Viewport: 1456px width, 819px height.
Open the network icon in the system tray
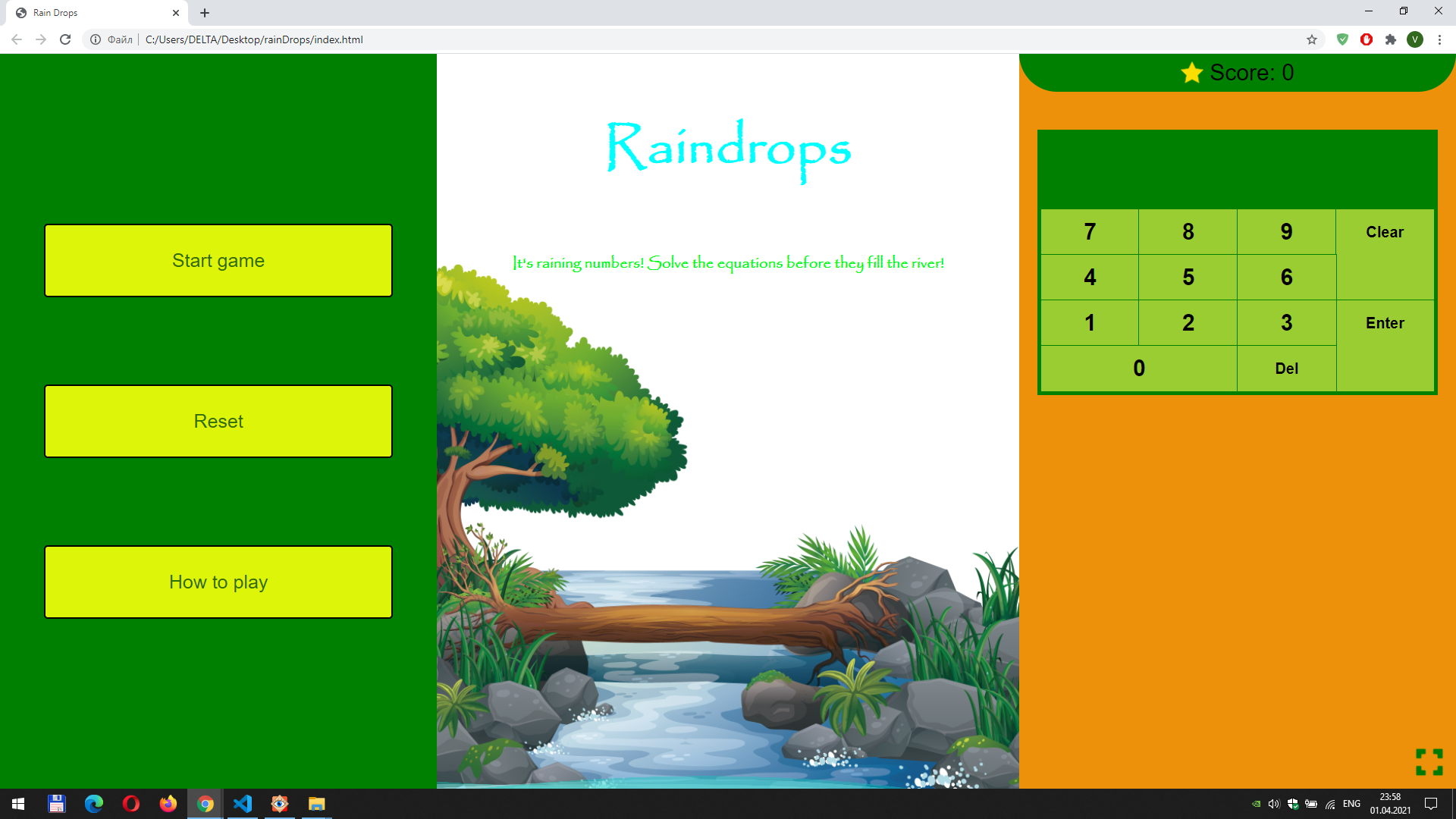(1330, 804)
